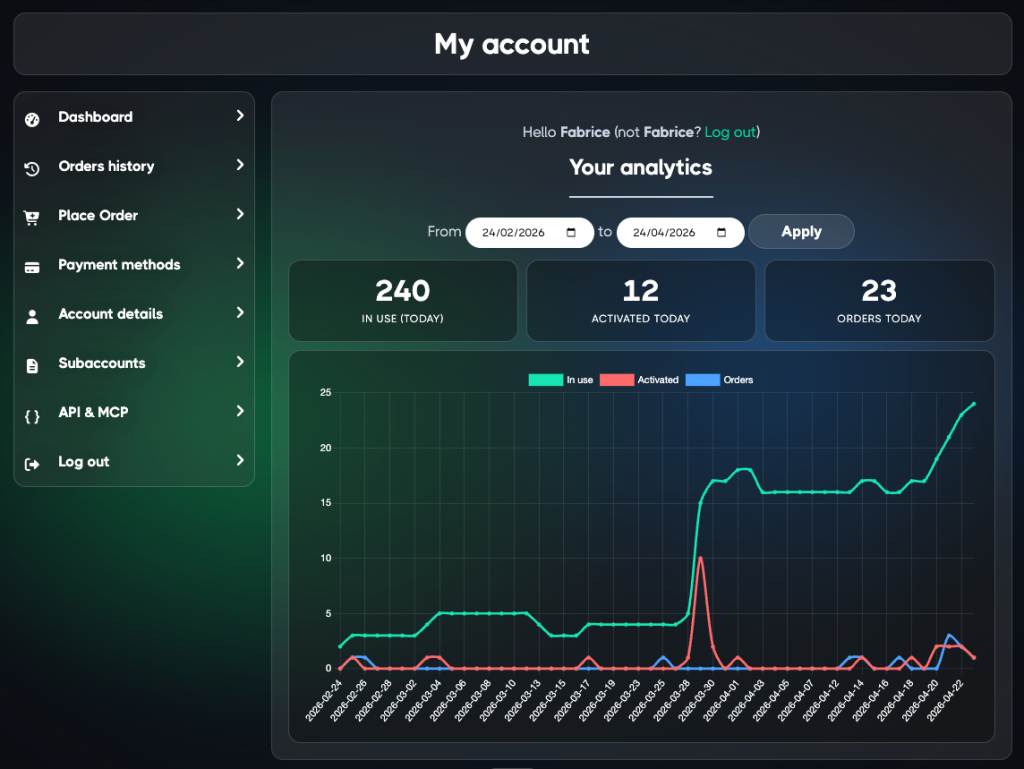Open Account details section
The image size is (1024, 769).
134,314
